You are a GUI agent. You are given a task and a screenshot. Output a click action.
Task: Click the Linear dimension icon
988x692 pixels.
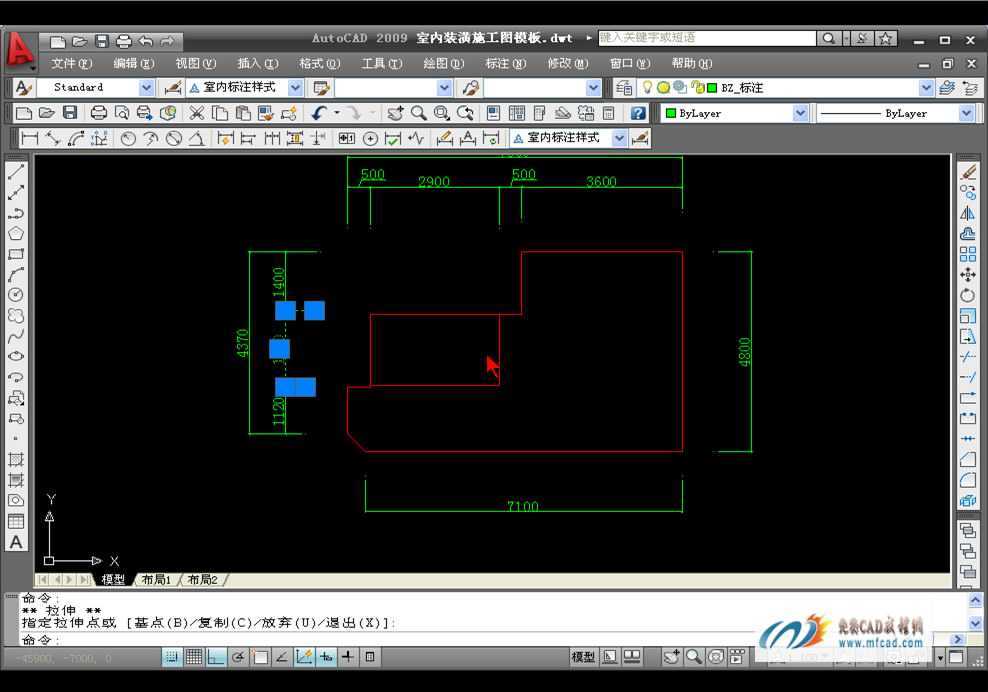(x=30, y=138)
